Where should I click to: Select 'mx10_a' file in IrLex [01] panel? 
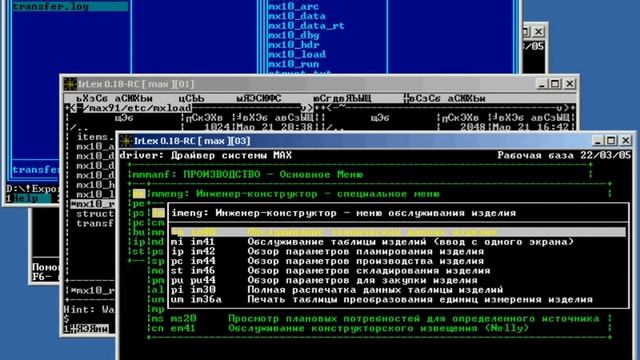coord(95,146)
